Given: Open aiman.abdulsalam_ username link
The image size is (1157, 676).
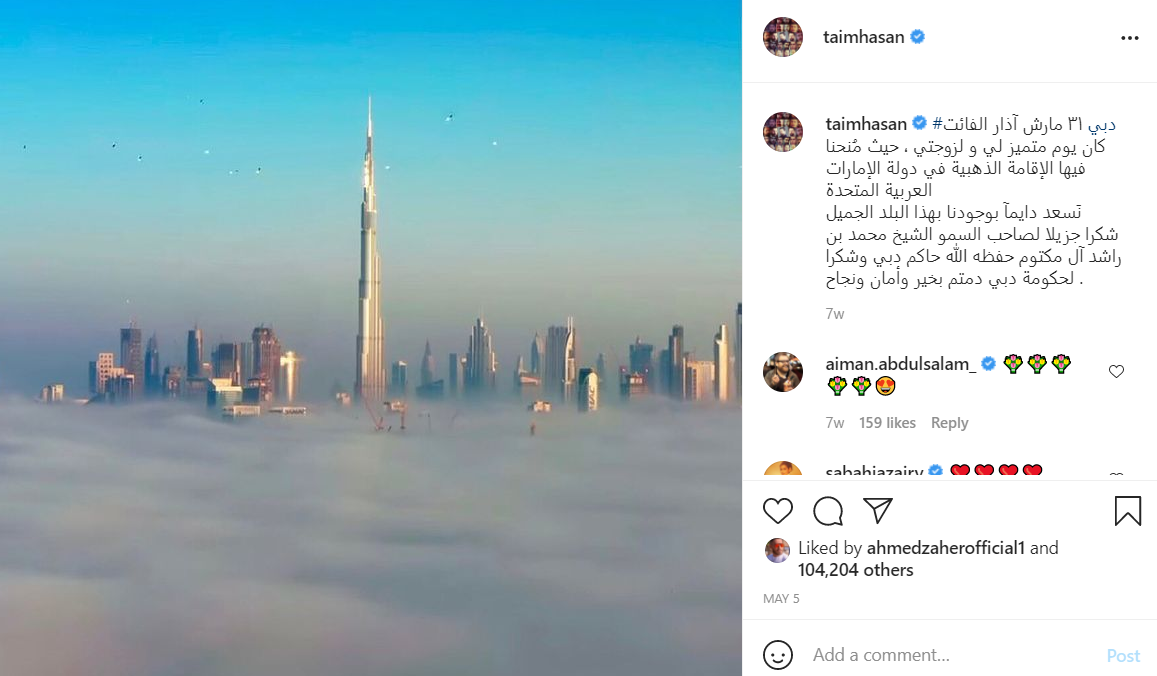Looking at the screenshot, I should pos(901,364).
